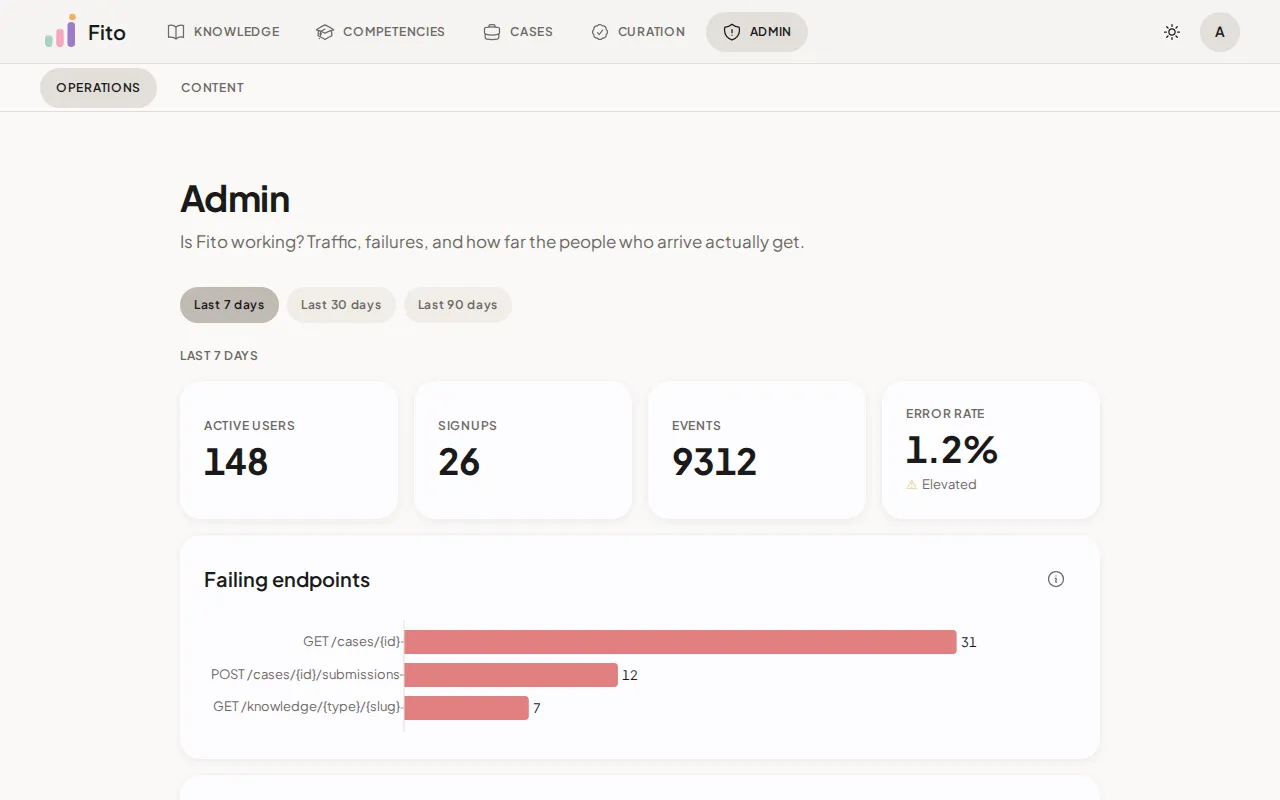Open the user avatar menu 'A'
This screenshot has width=1280, height=800.
1220,32
